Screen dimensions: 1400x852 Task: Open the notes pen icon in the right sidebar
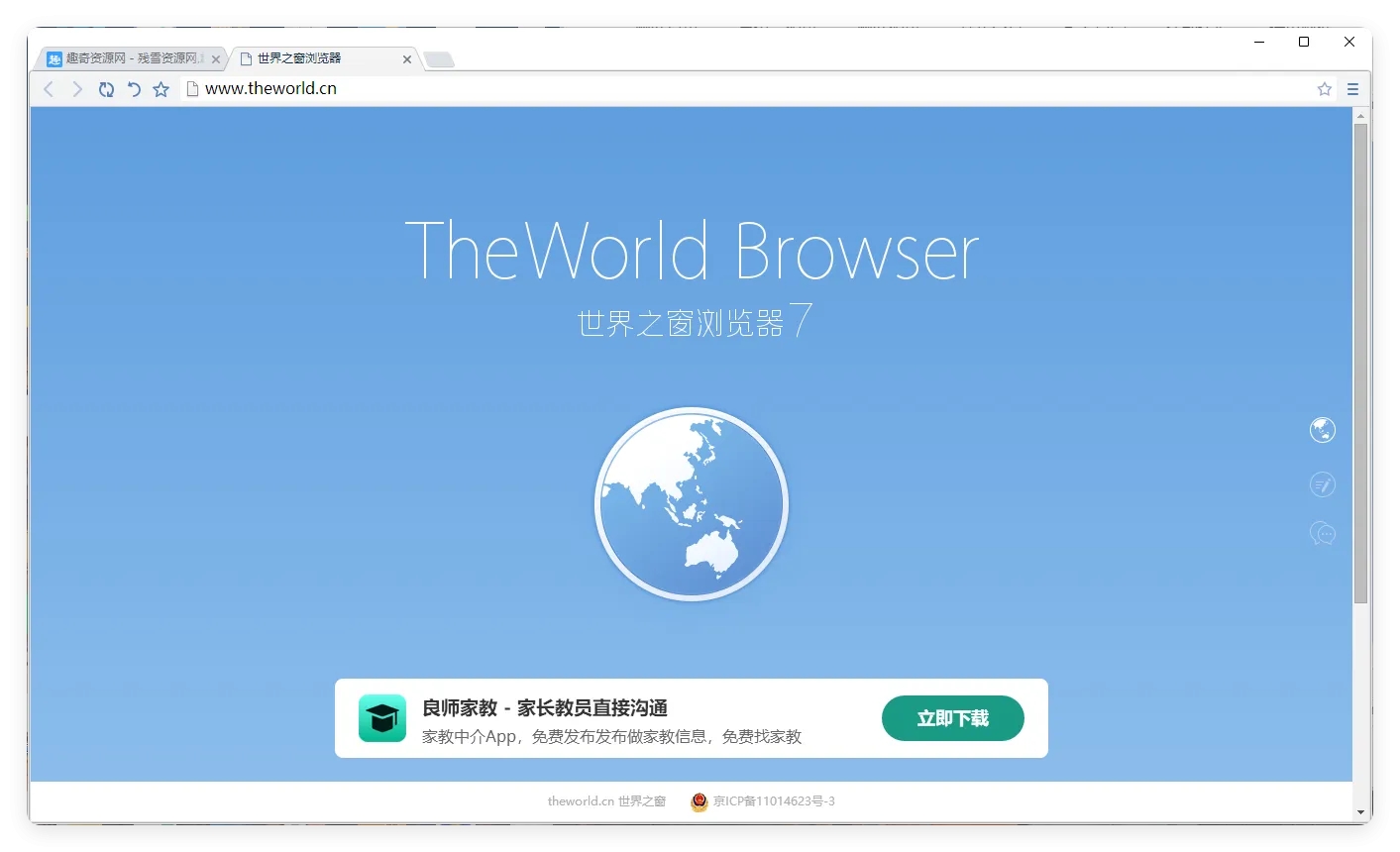(1323, 484)
